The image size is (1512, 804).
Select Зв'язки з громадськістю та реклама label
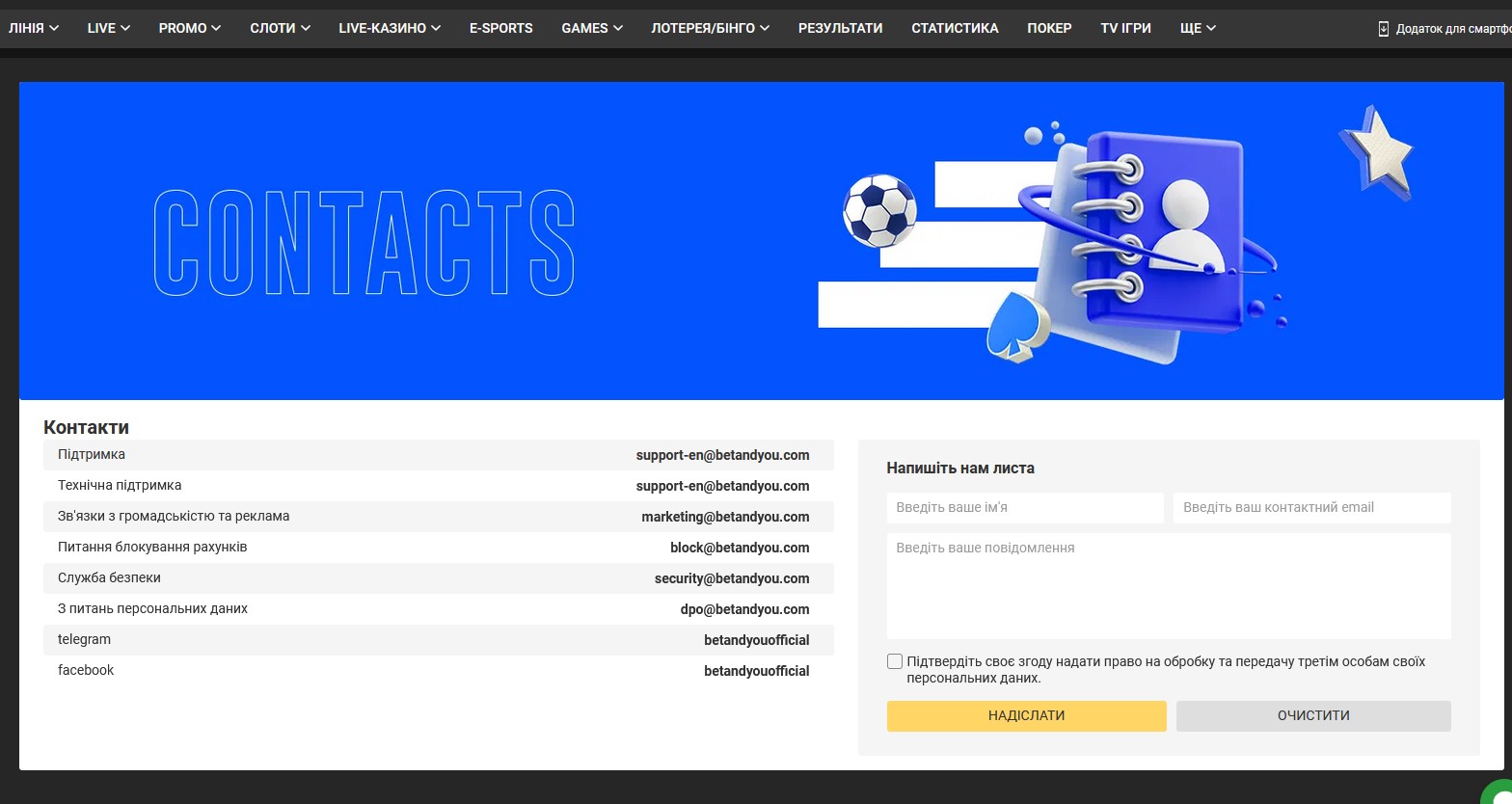(174, 516)
